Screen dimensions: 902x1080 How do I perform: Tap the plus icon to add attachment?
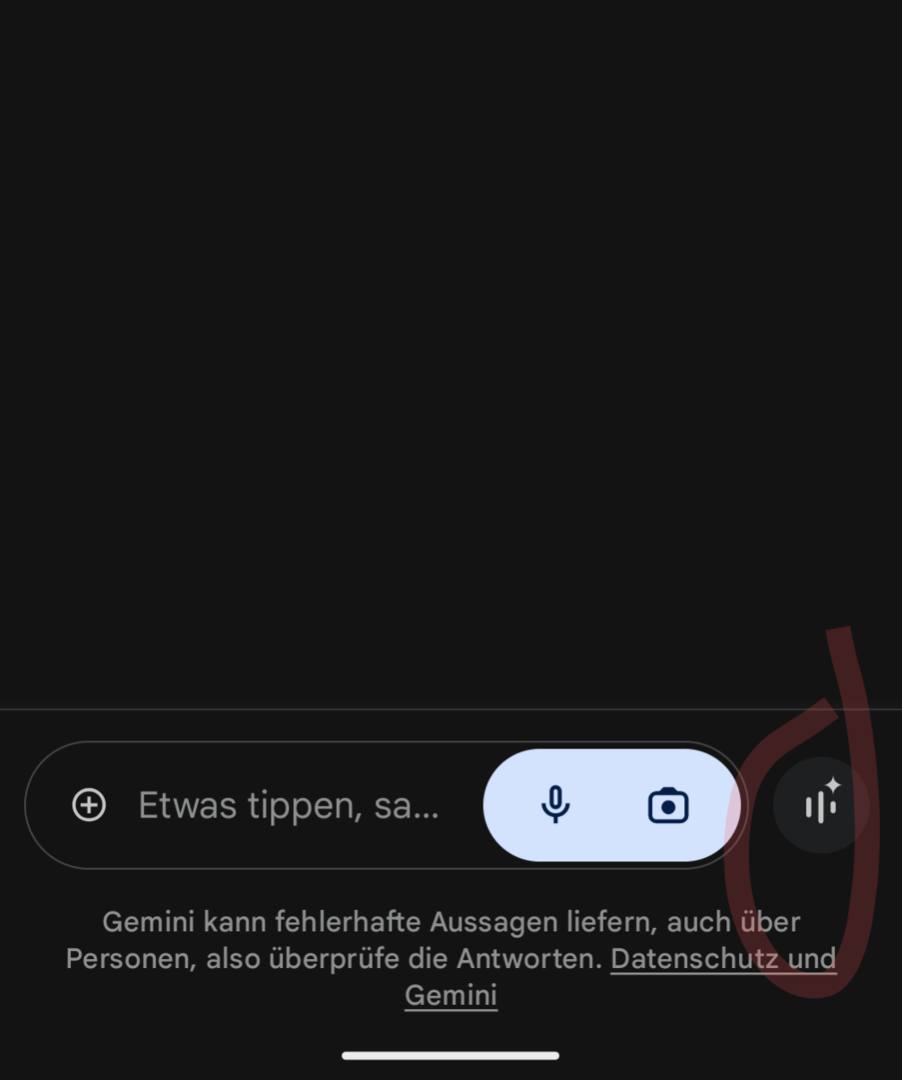point(89,805)
